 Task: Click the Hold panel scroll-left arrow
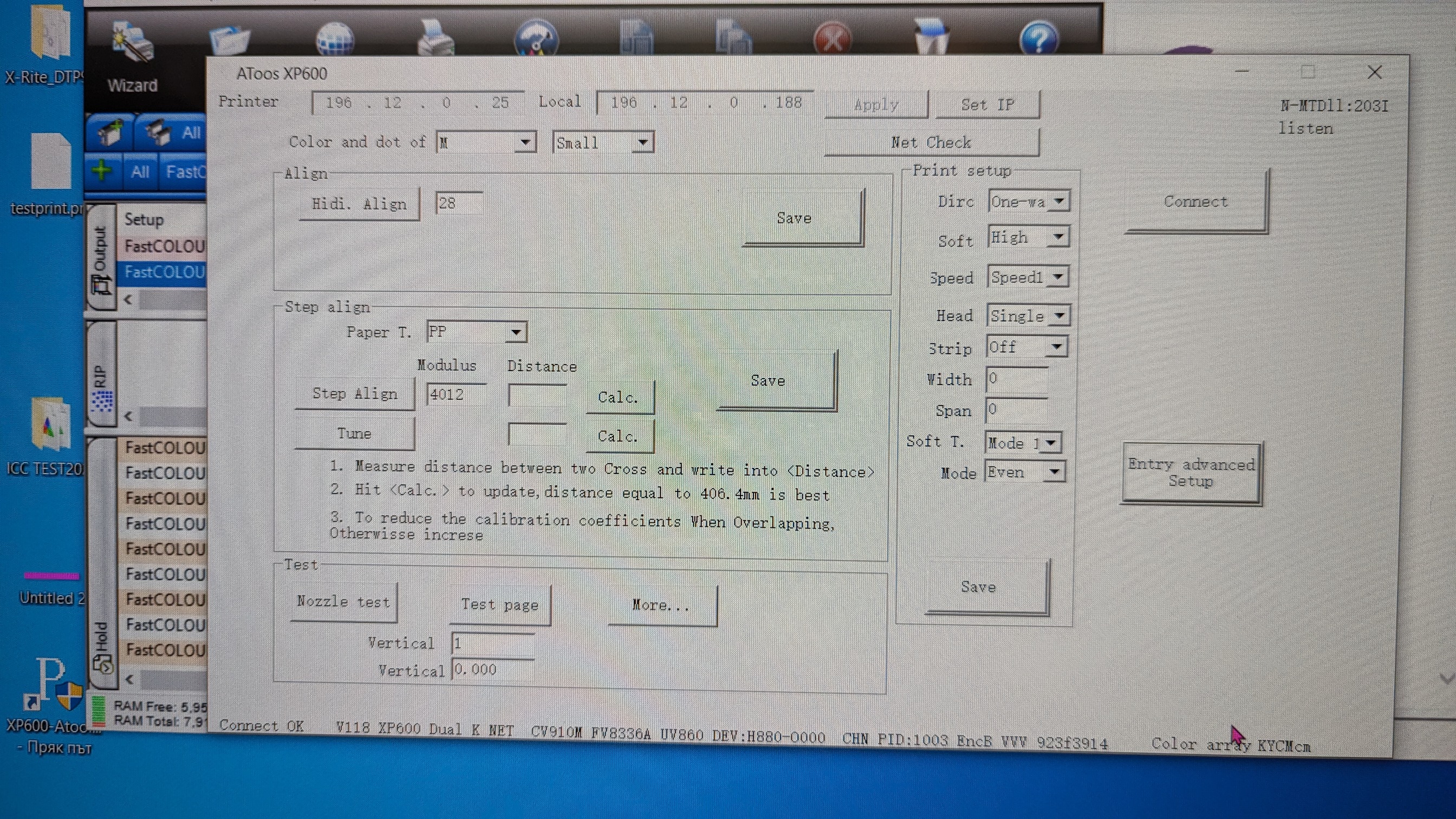click(129, 679)
